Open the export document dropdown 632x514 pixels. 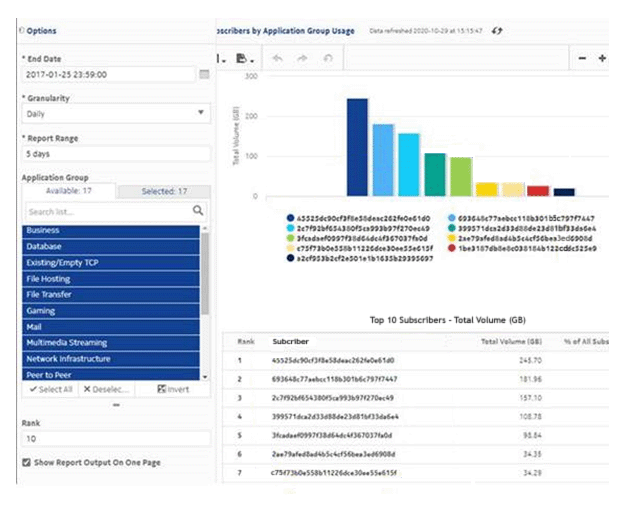(245, 59)
